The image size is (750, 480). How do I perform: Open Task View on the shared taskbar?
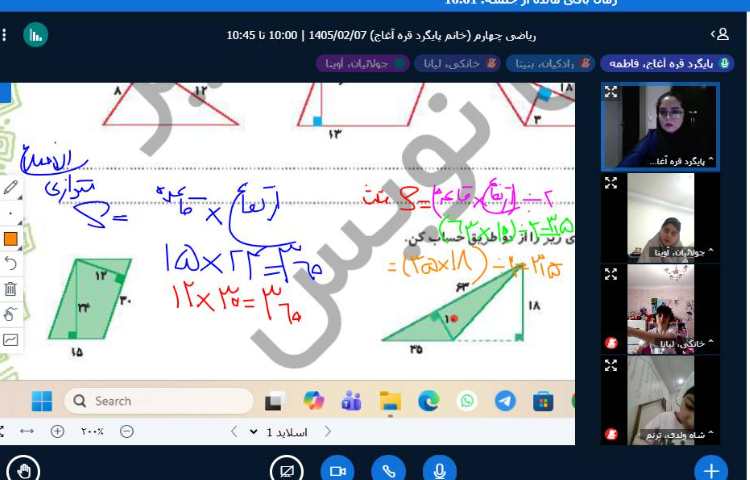point(275,401)
